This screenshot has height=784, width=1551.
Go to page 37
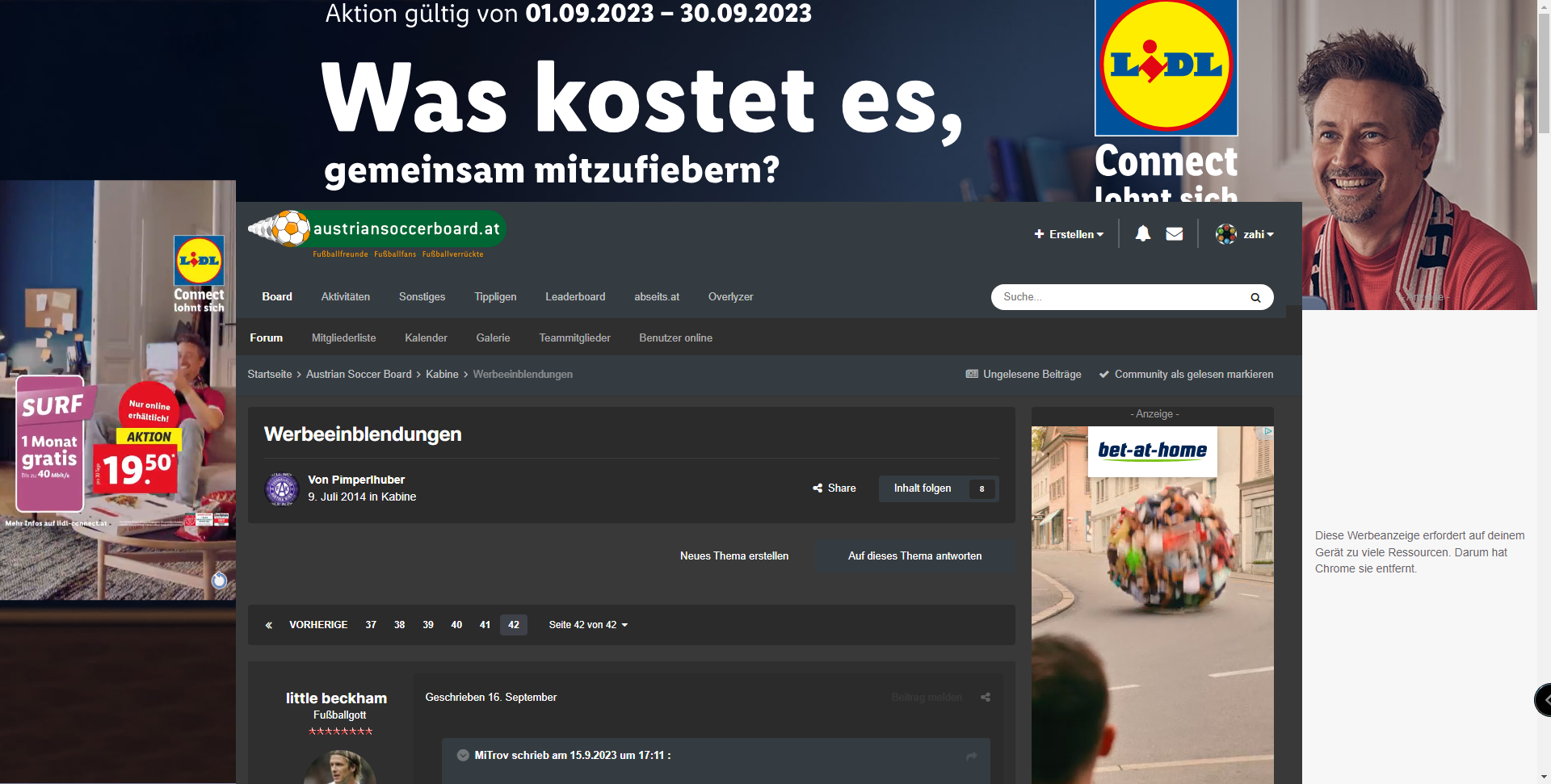point(371,625)
